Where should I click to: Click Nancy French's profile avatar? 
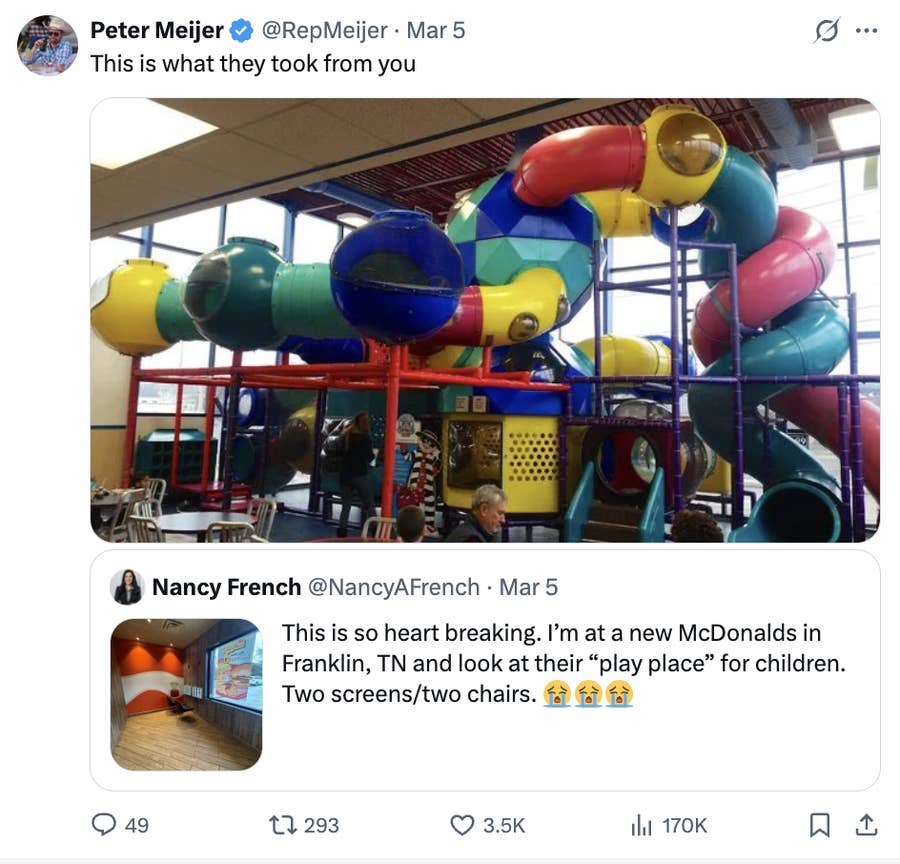coord(126,587)
